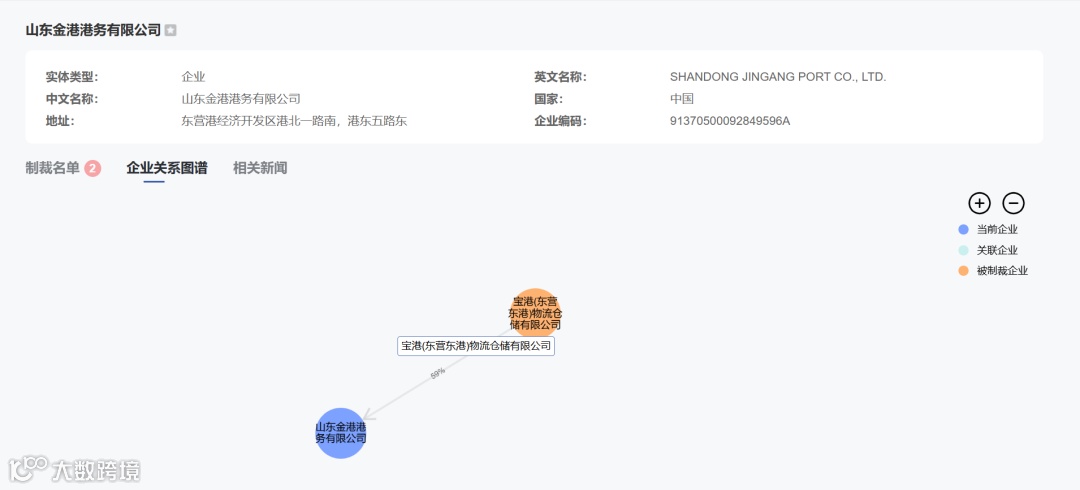
Task: Click the 当前企业 legend text
Action: (x=997, y=229)
